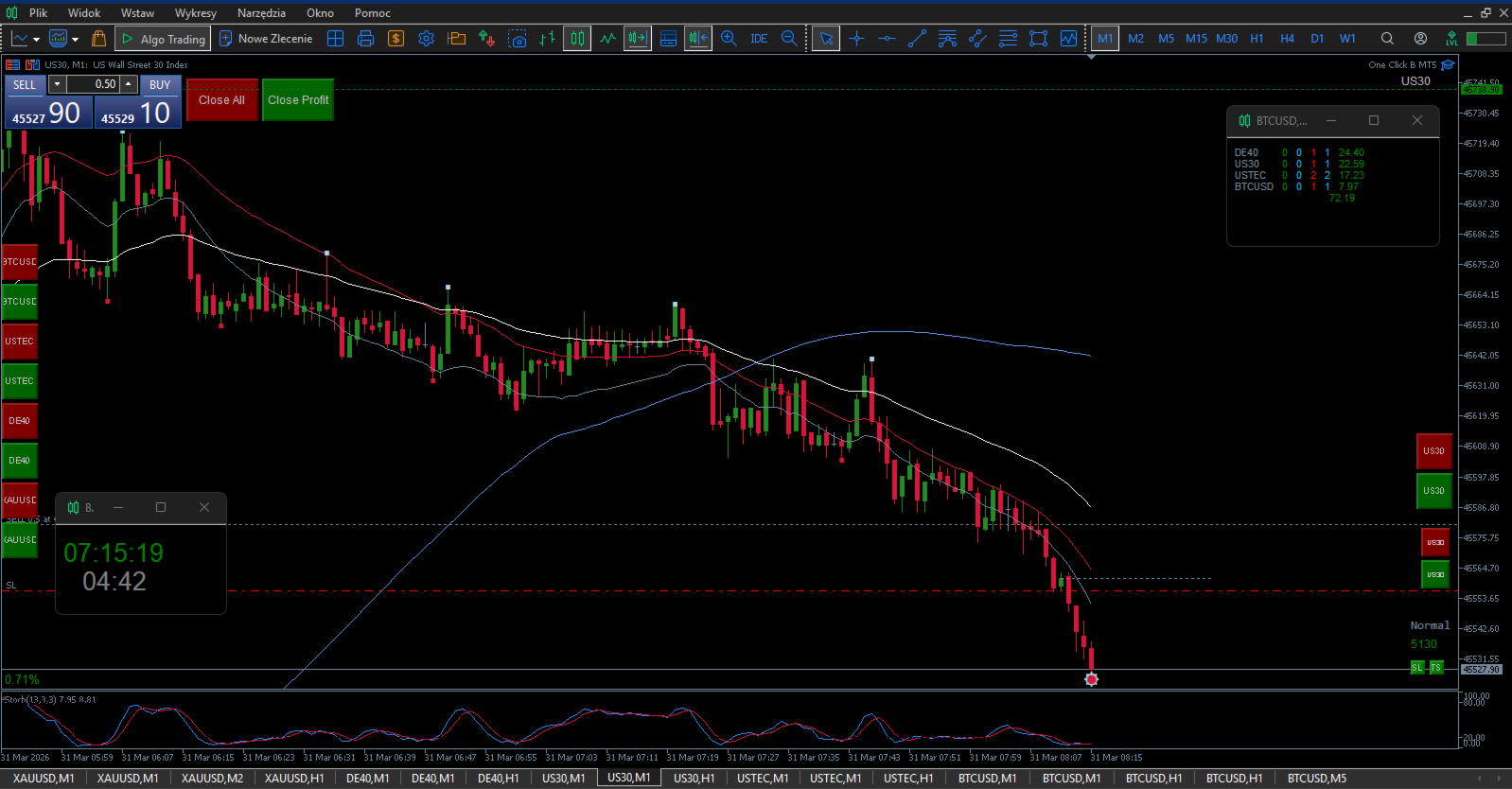The image size is (1512, 789).
Task: Switch chart to line chart mode
Action: pyautogui.click(x=607, y=39)
